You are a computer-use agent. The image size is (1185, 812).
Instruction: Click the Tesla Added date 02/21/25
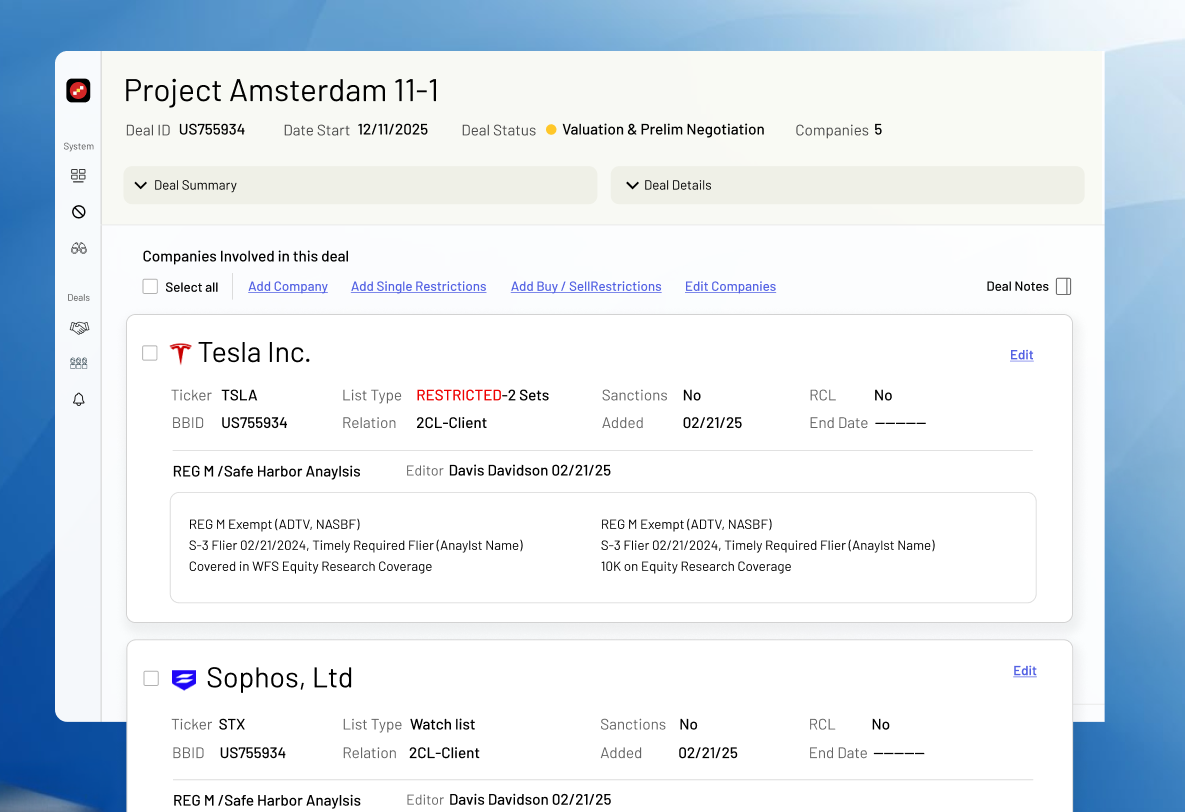712,423
